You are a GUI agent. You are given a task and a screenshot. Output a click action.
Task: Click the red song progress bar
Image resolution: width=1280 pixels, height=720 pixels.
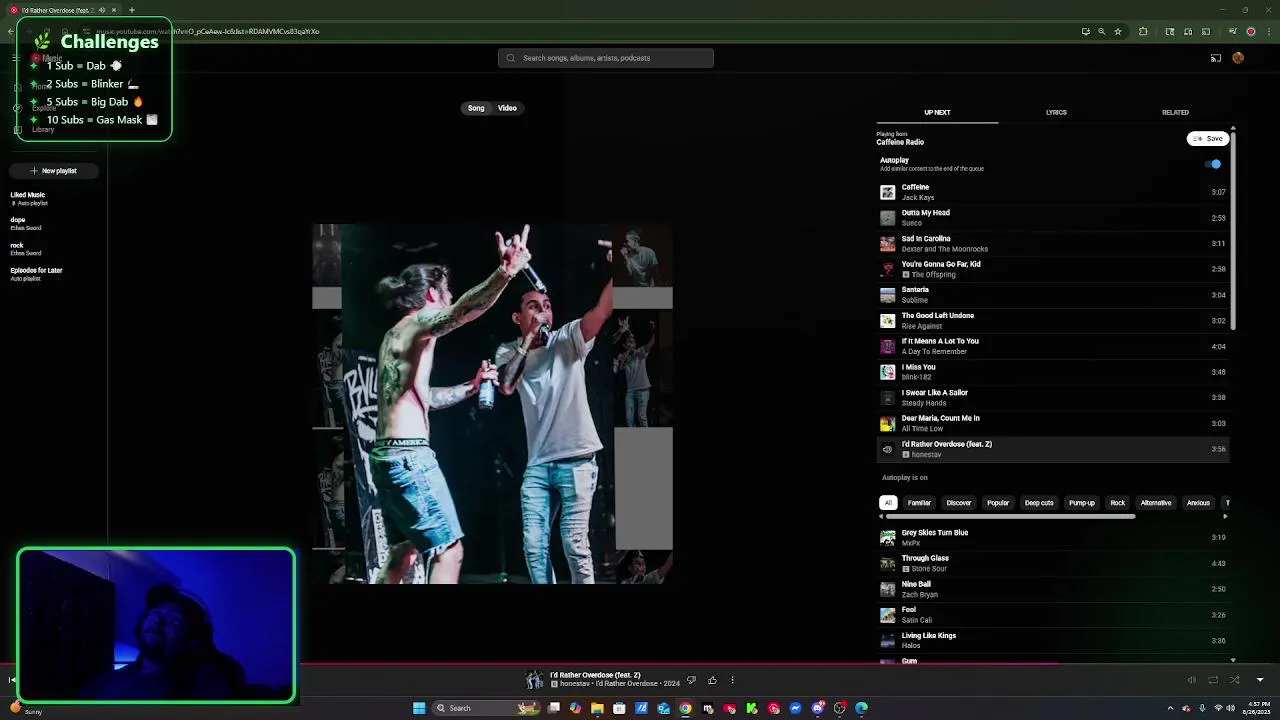pos(640,662)
